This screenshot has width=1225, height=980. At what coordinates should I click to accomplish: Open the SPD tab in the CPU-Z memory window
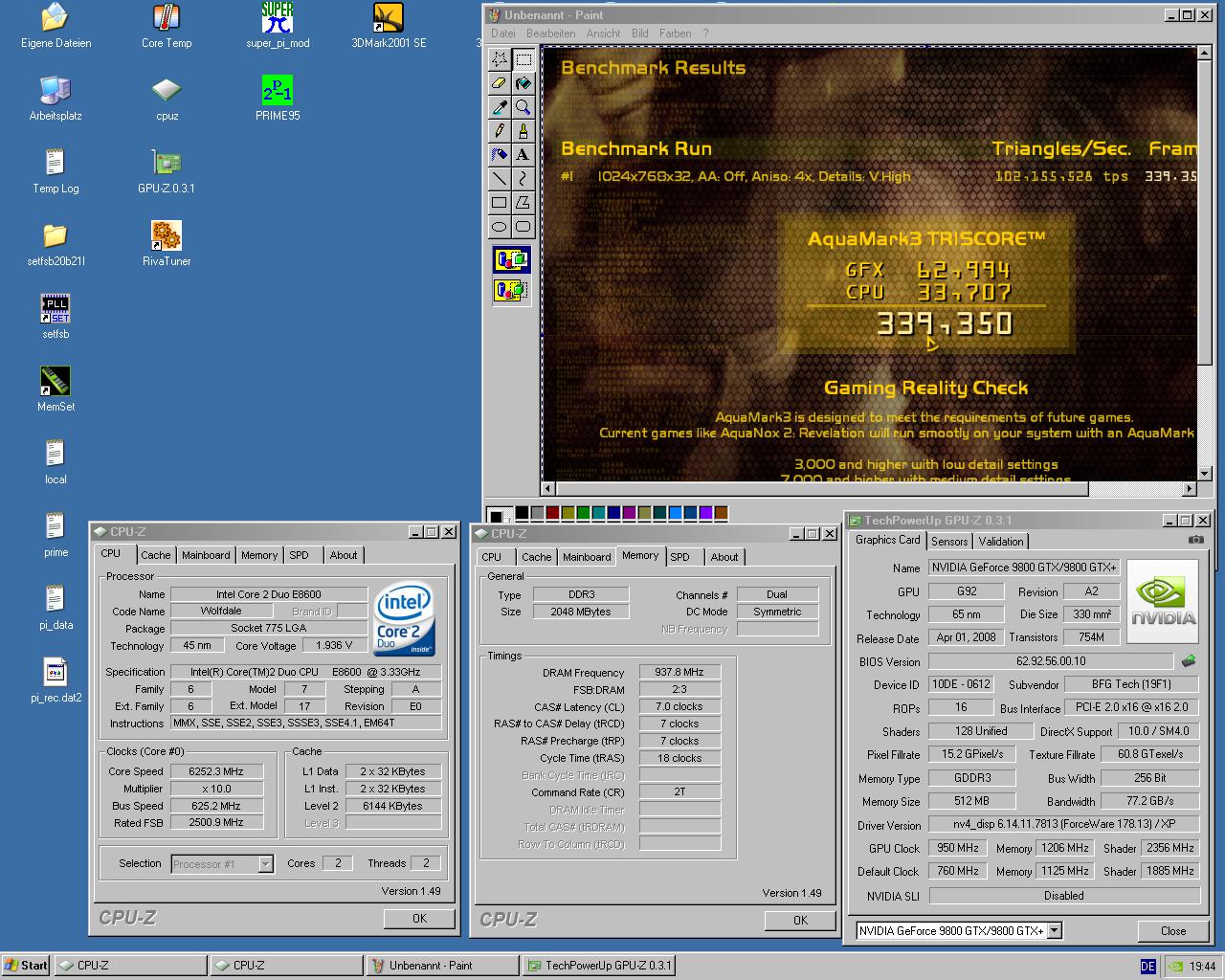679,557
